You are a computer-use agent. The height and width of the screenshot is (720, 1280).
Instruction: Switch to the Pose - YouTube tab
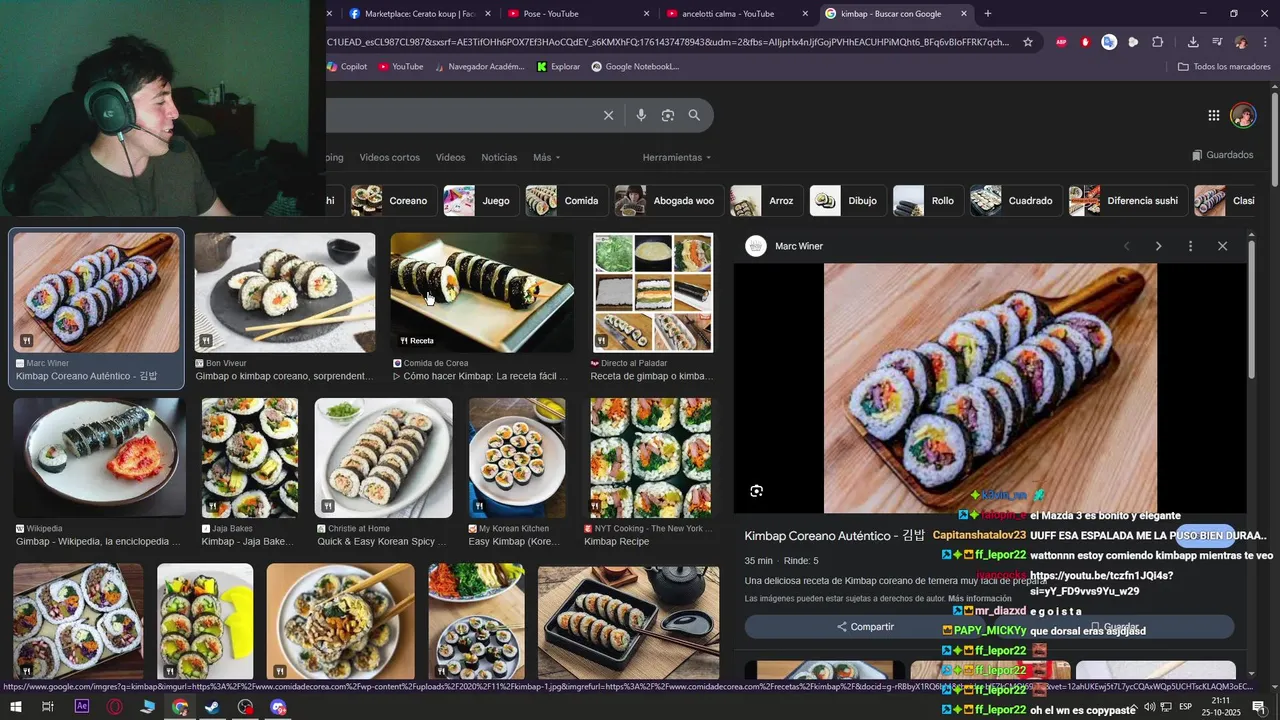click(x=579, y=13)
